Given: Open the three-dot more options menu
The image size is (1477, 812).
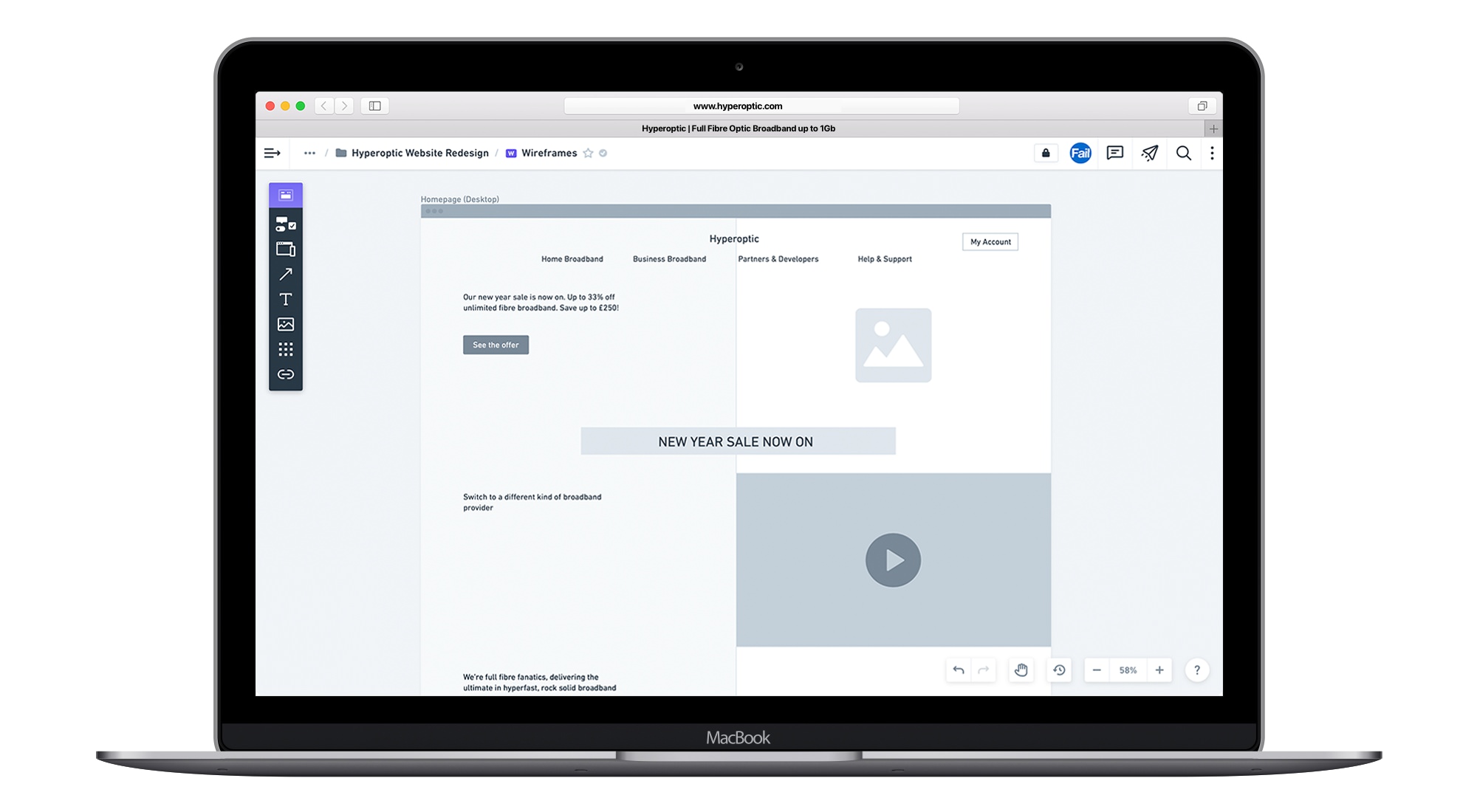Looking at the screenshot, I should 1212,153.
